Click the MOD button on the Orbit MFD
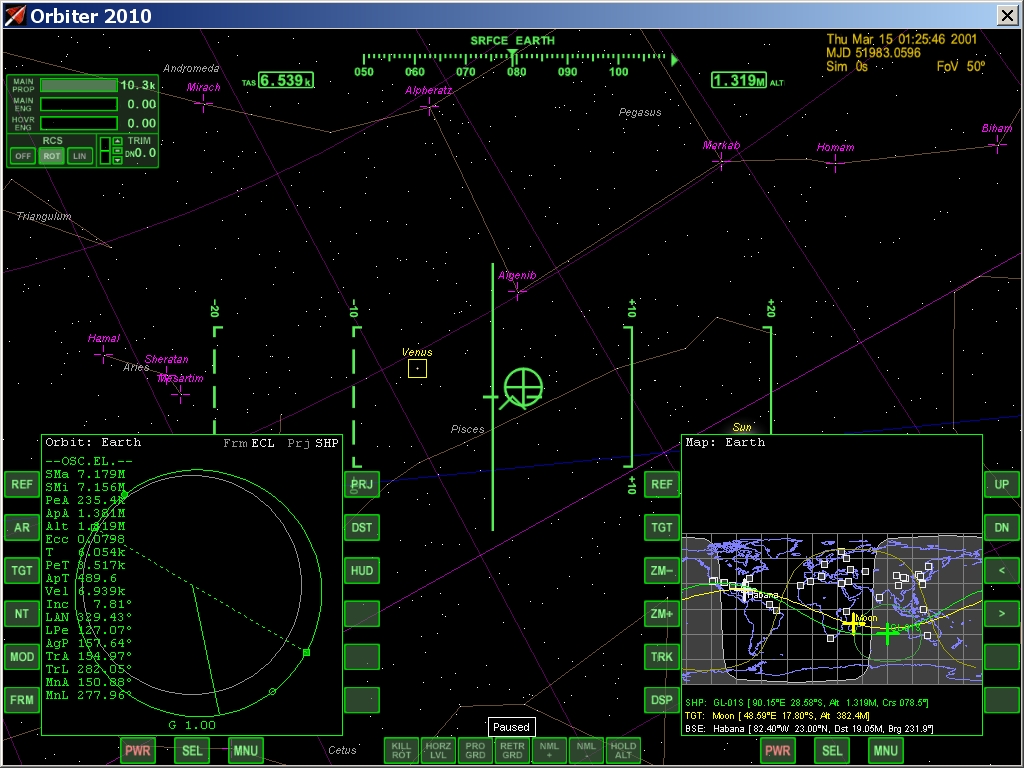 [22, 656]
